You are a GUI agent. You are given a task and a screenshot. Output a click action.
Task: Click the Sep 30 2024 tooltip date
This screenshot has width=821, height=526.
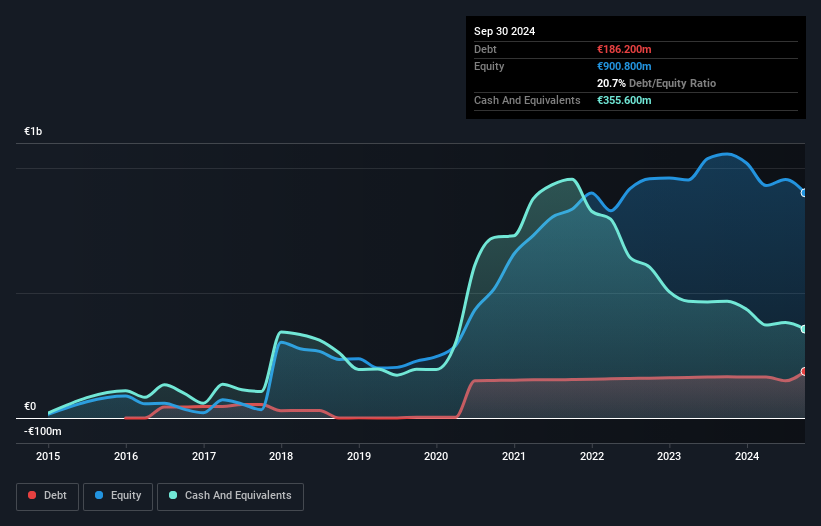click(x=505, y=31)
